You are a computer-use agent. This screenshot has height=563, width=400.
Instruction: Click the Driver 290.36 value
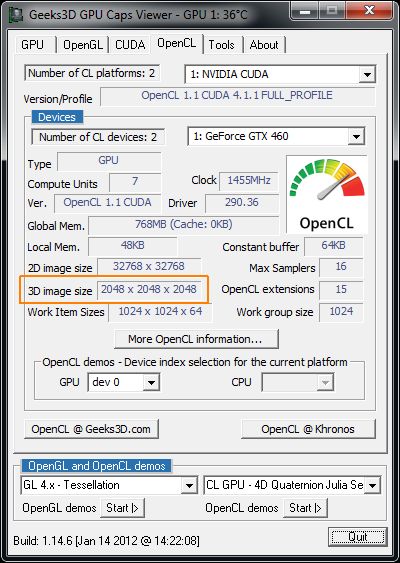click(242, 203)
